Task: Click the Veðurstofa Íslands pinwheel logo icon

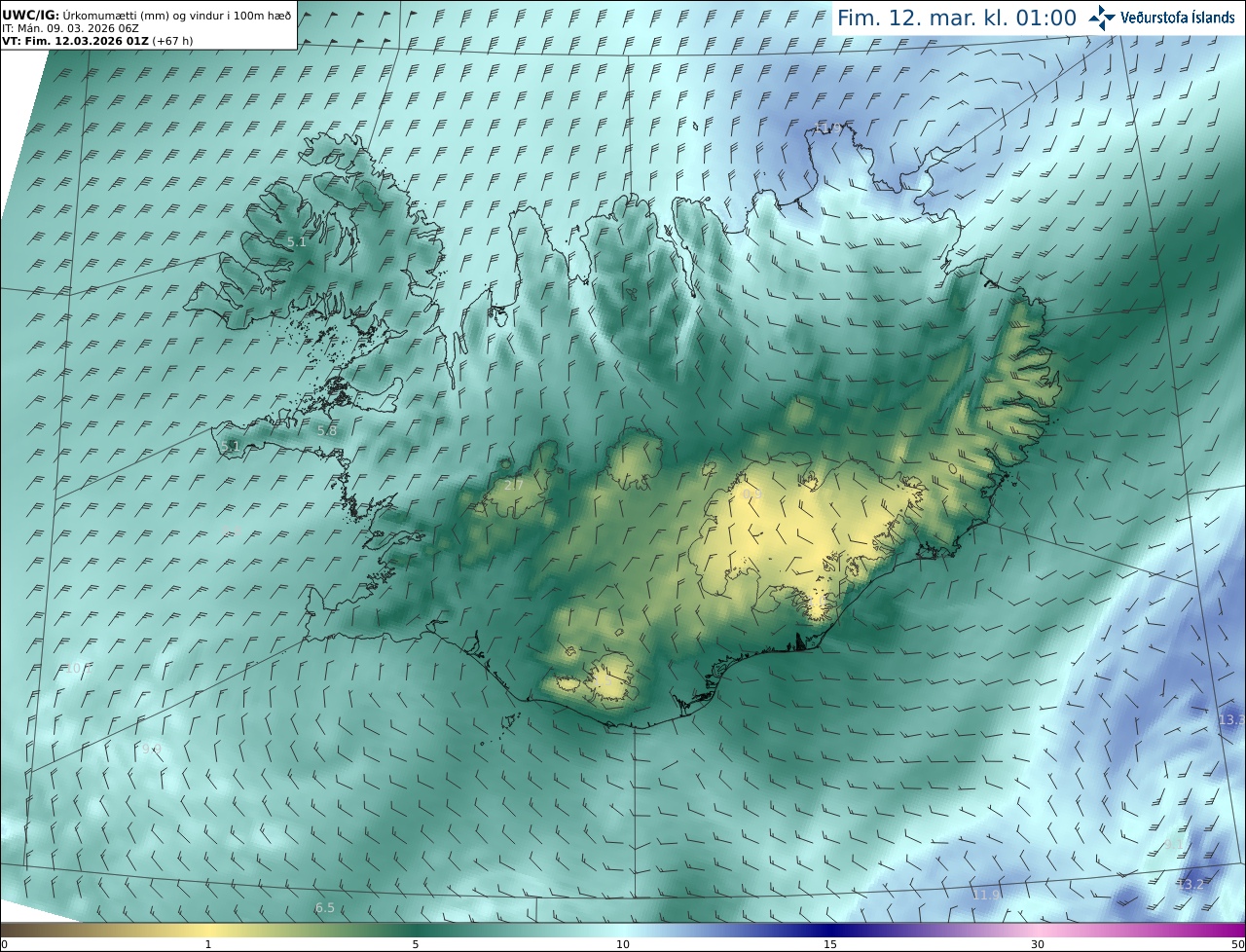Action: pyautogui.click(x=1103, y=18)
